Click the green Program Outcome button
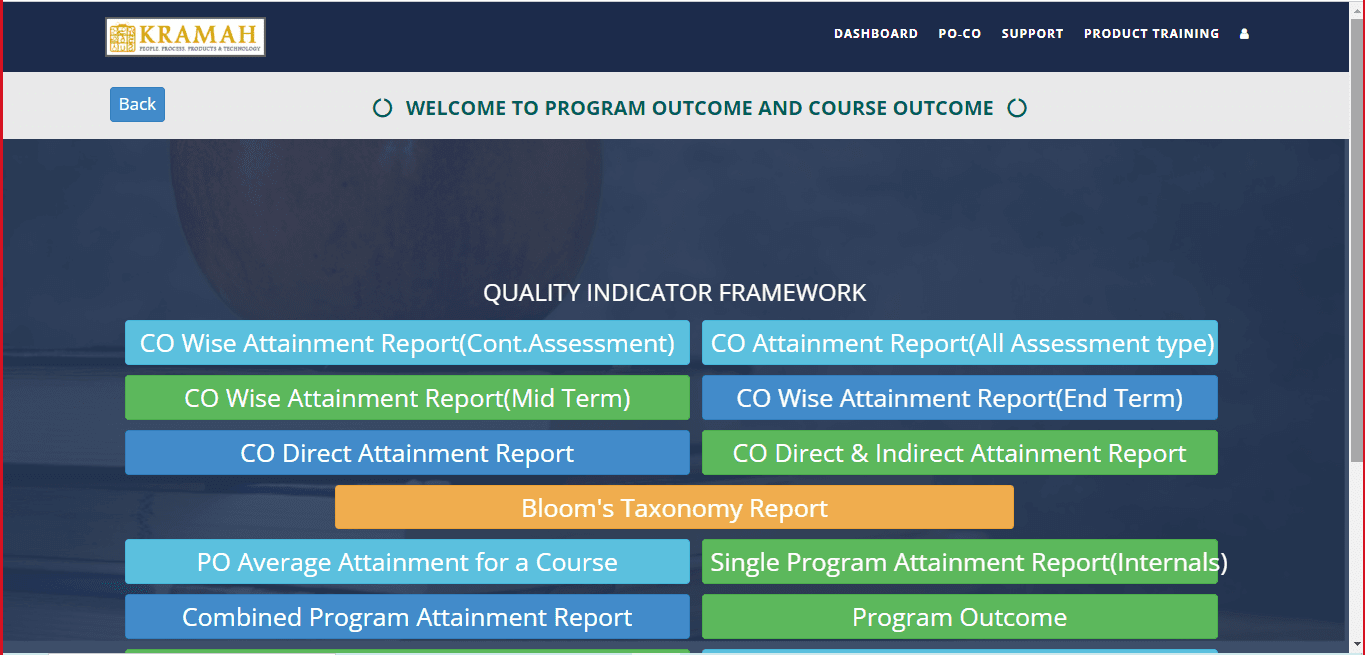1365x655 pixels. coord(959,617)
